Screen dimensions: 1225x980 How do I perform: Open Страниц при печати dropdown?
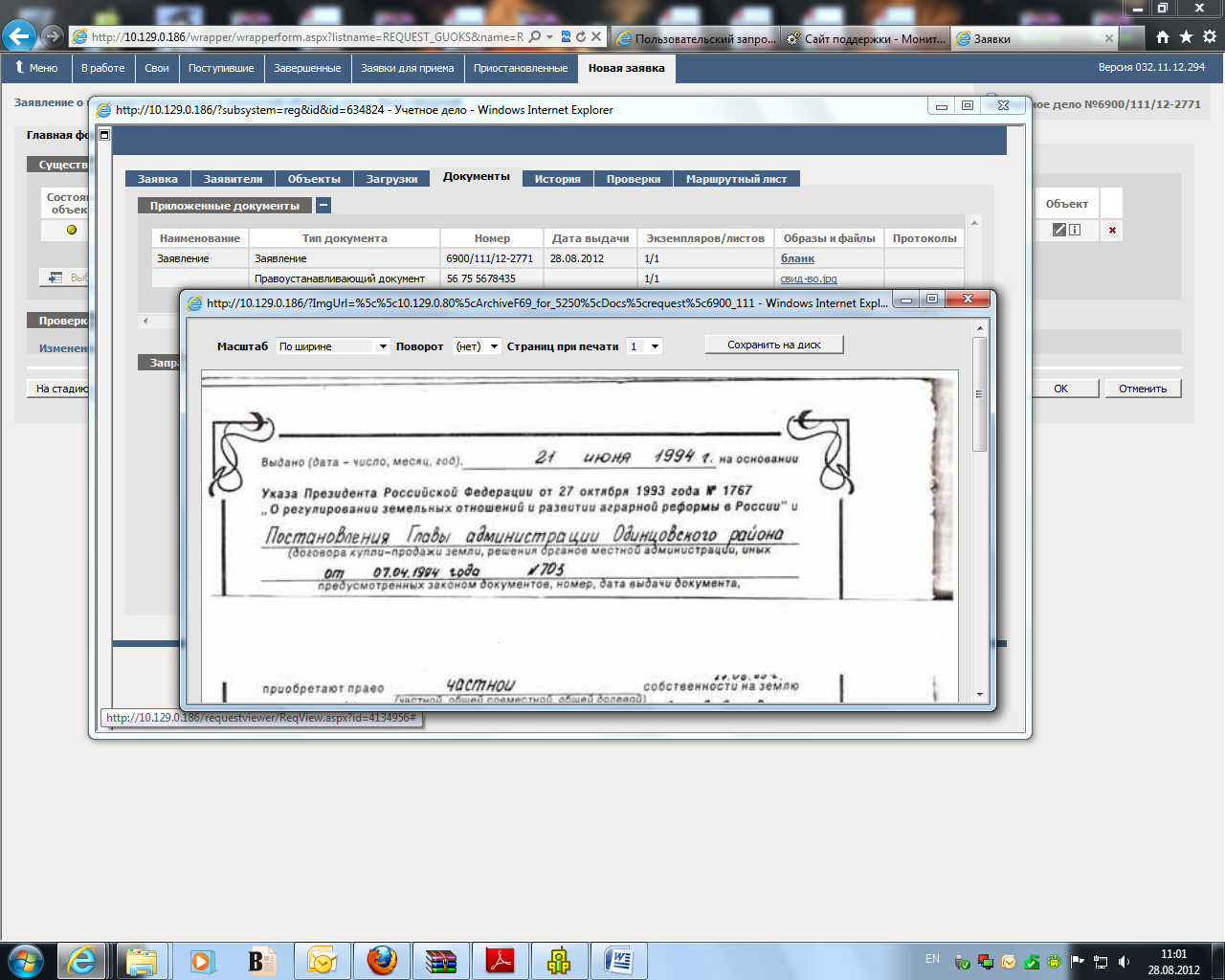(x=644, y=346)
